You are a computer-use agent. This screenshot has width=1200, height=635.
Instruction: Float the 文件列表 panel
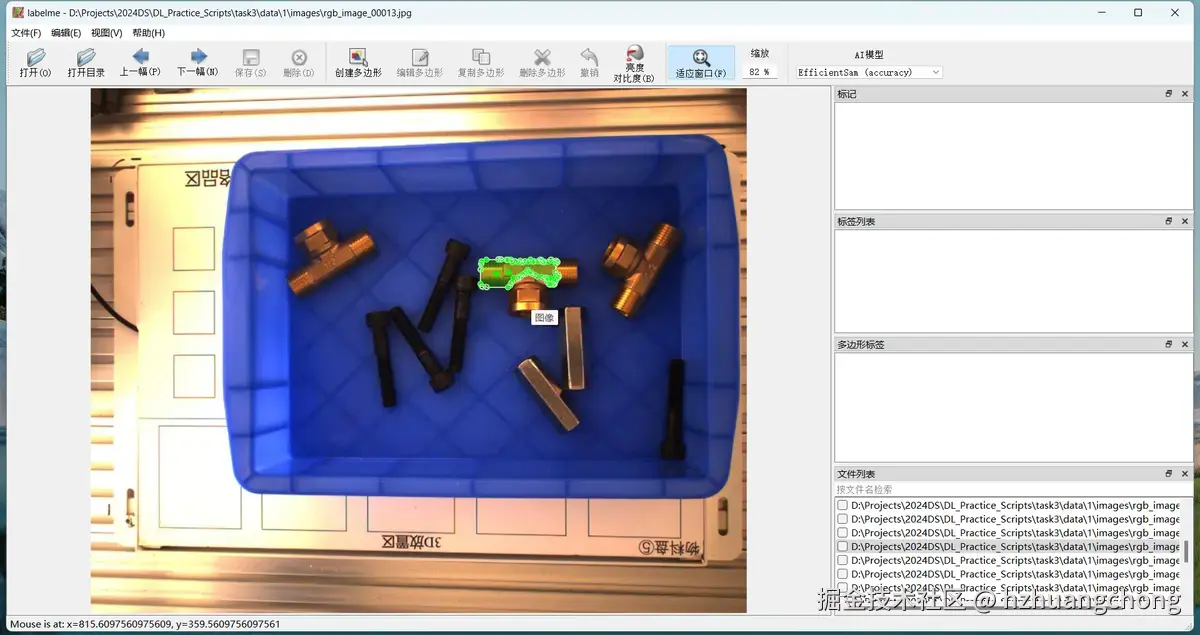pyautogui.click(x=1169, y=474)
